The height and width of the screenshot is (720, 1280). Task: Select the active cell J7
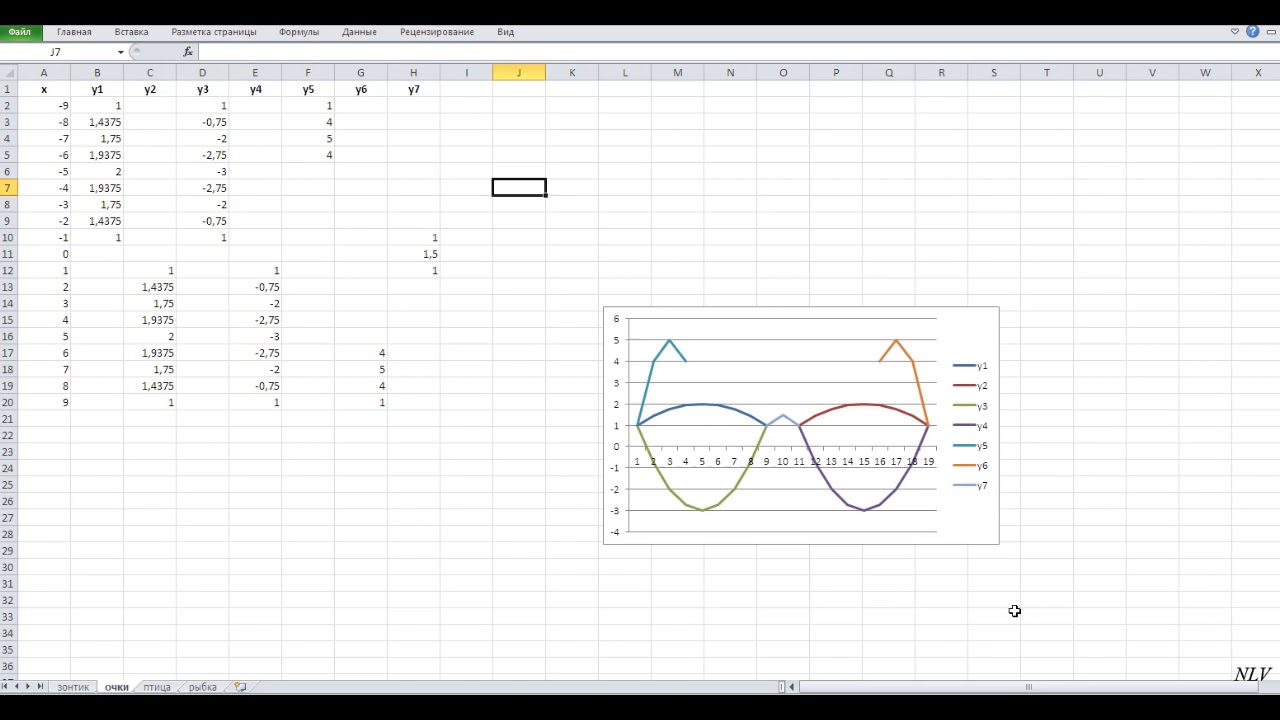click(x=519, y=188)
